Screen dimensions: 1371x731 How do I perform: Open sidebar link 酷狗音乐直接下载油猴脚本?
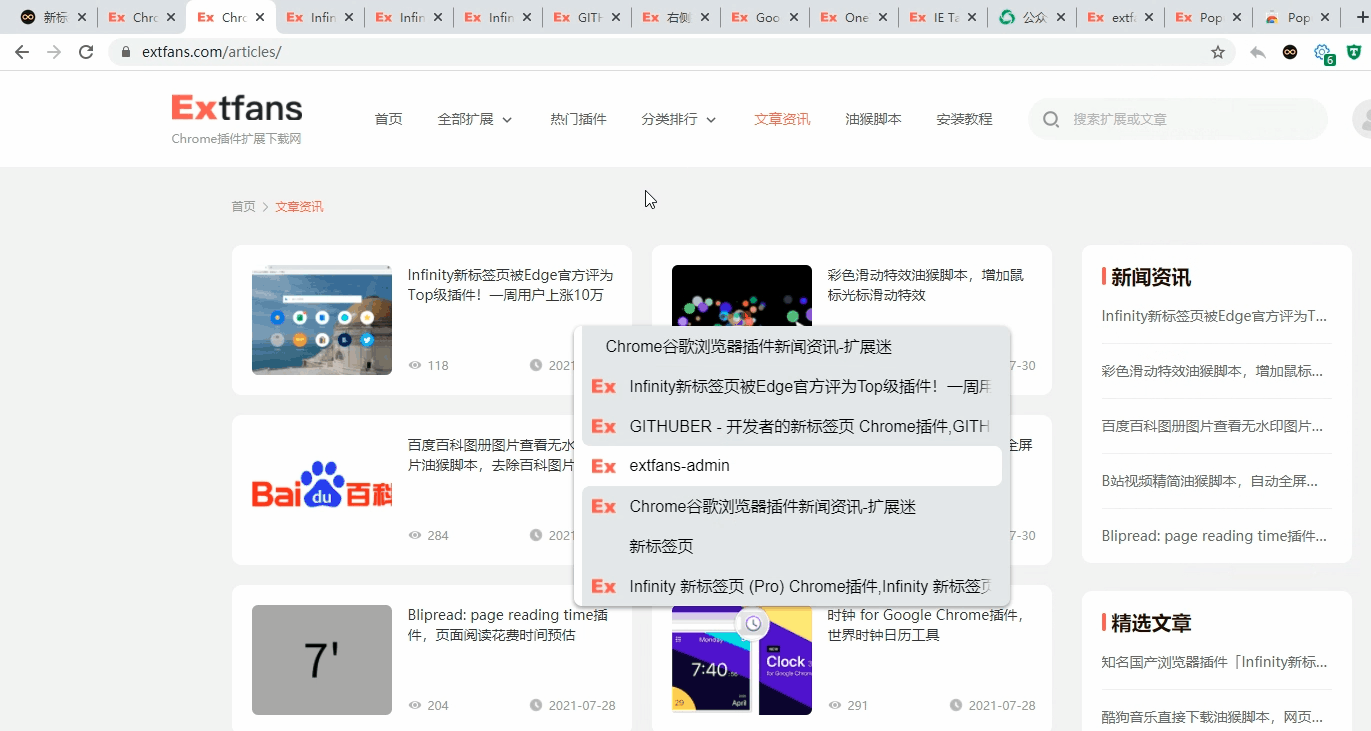click(1214, 717)
